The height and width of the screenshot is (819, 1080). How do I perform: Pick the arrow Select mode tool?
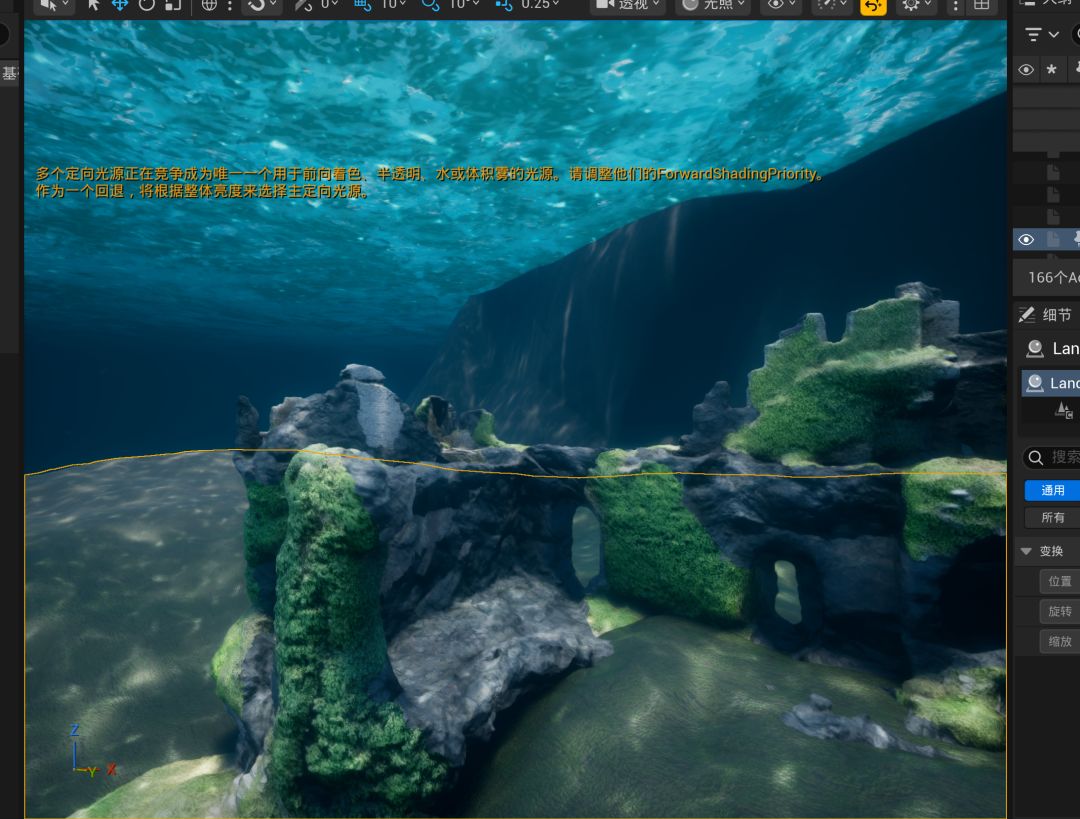pos(94,5)
